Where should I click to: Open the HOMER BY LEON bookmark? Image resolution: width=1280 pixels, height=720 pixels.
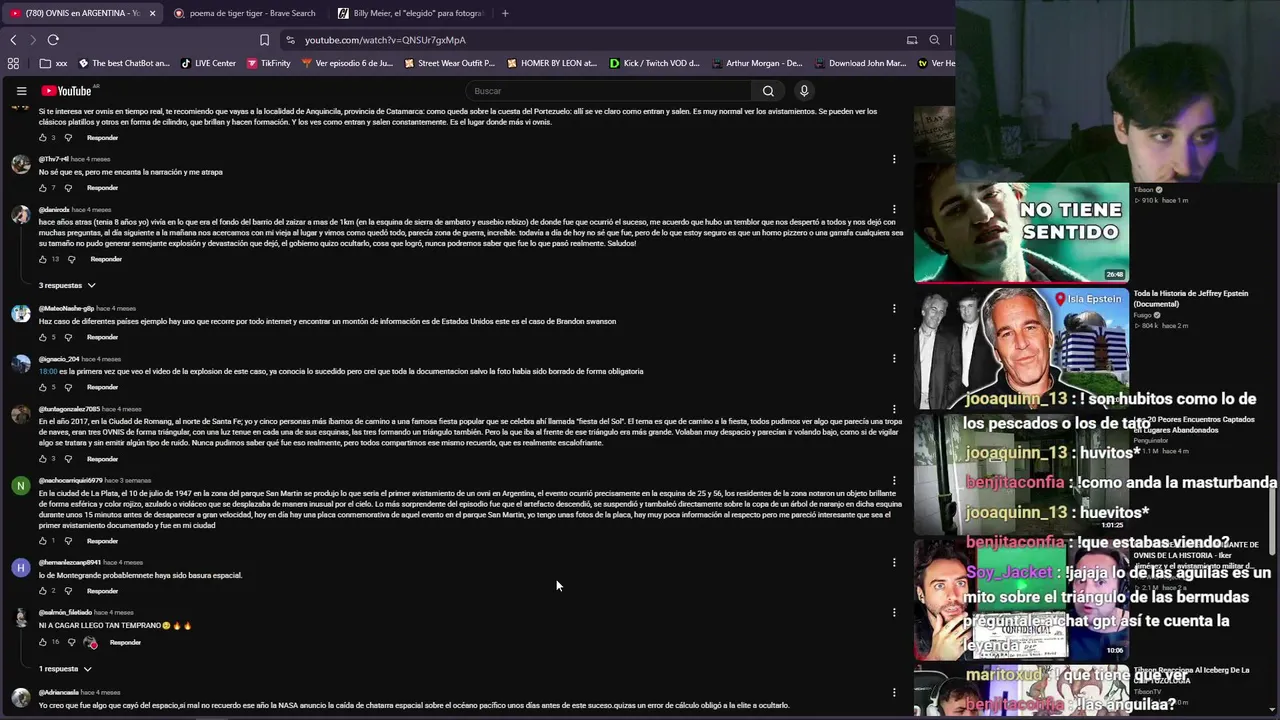click(x=552, y=63)
